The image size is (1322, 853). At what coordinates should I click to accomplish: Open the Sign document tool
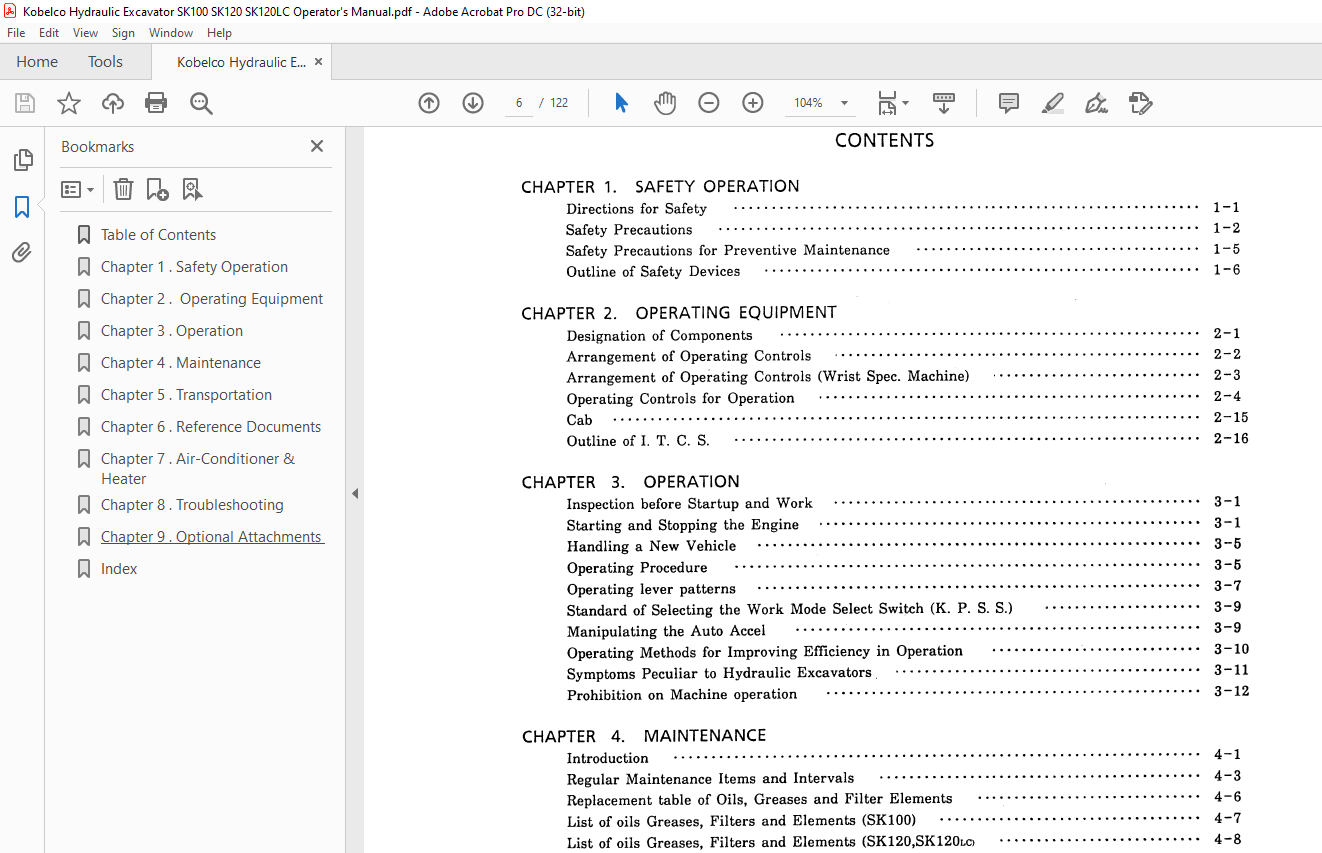pyautogui.click(x=1096, y=103)
